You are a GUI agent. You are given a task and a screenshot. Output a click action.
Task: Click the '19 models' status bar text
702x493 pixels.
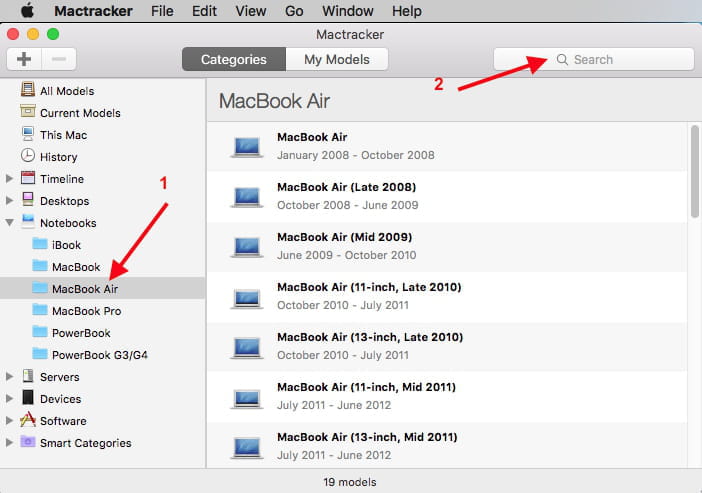pyautogui.click(x=350, y=482)
